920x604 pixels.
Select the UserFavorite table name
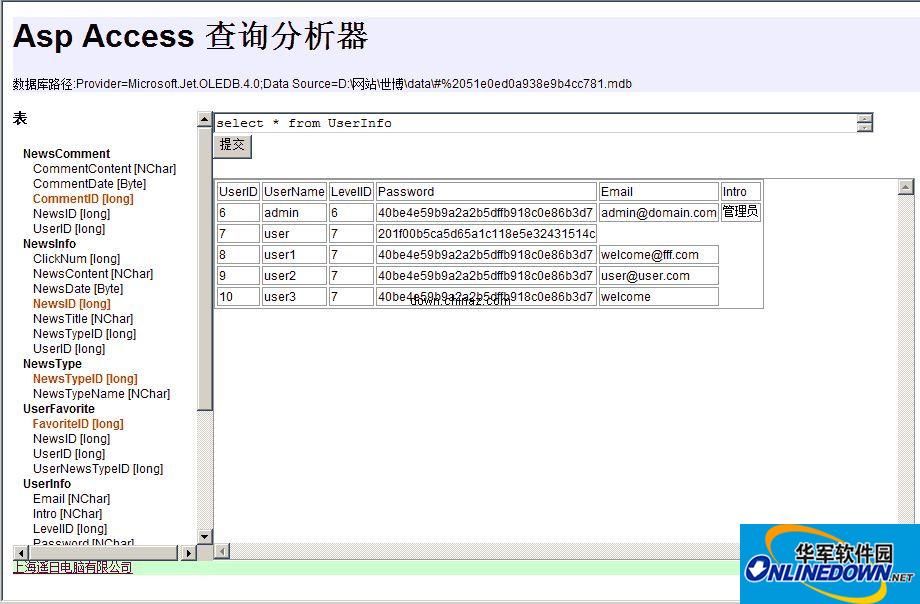tap(59, 409)
